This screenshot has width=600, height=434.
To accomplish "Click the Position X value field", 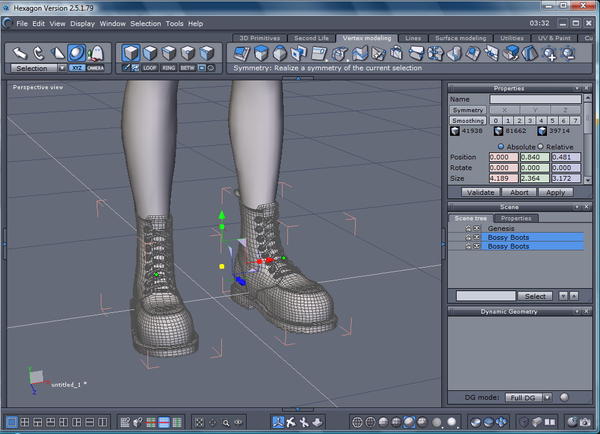I will 503,157.
